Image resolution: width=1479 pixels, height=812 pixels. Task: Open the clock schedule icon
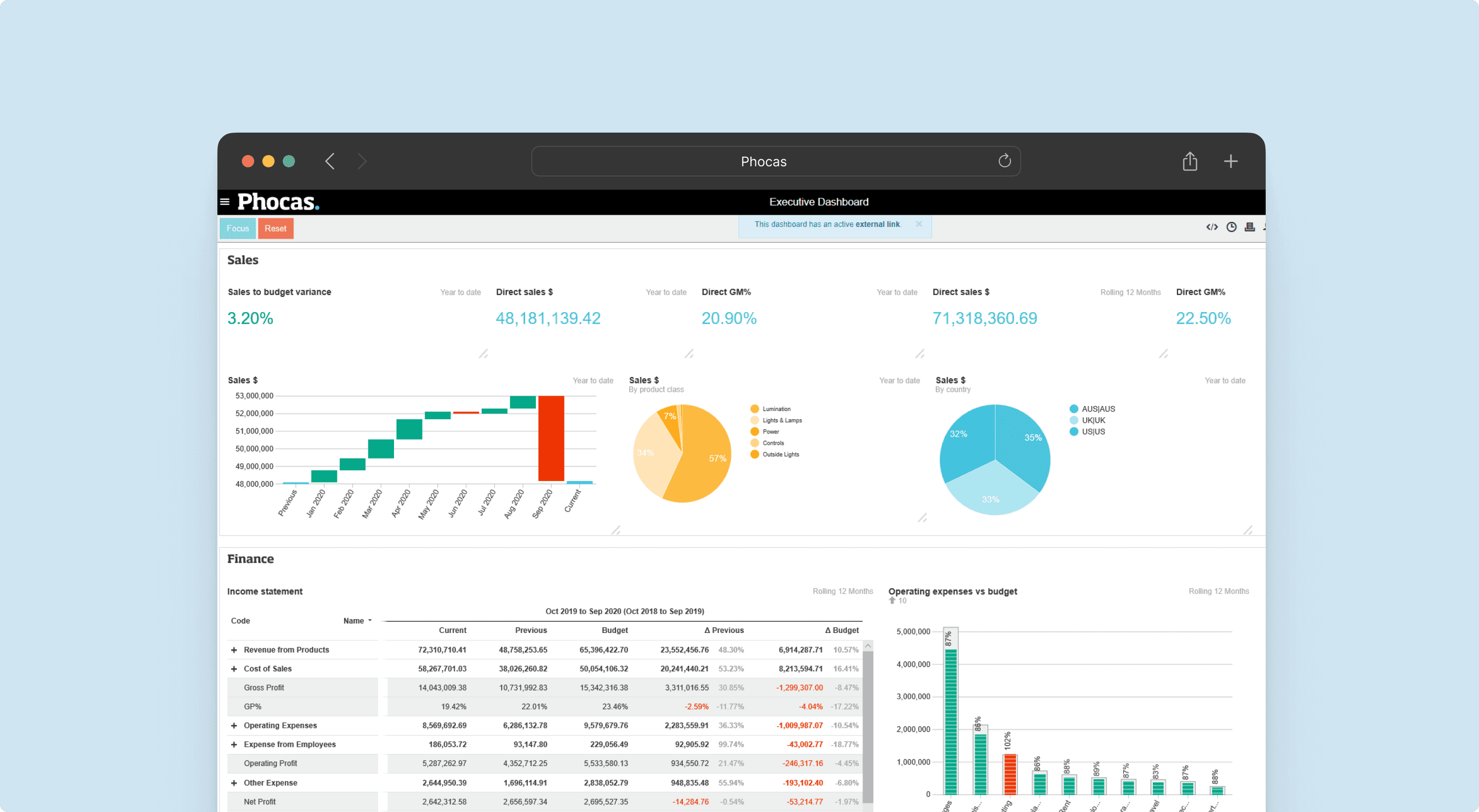pyautogui.click(x=1231, y=227)
